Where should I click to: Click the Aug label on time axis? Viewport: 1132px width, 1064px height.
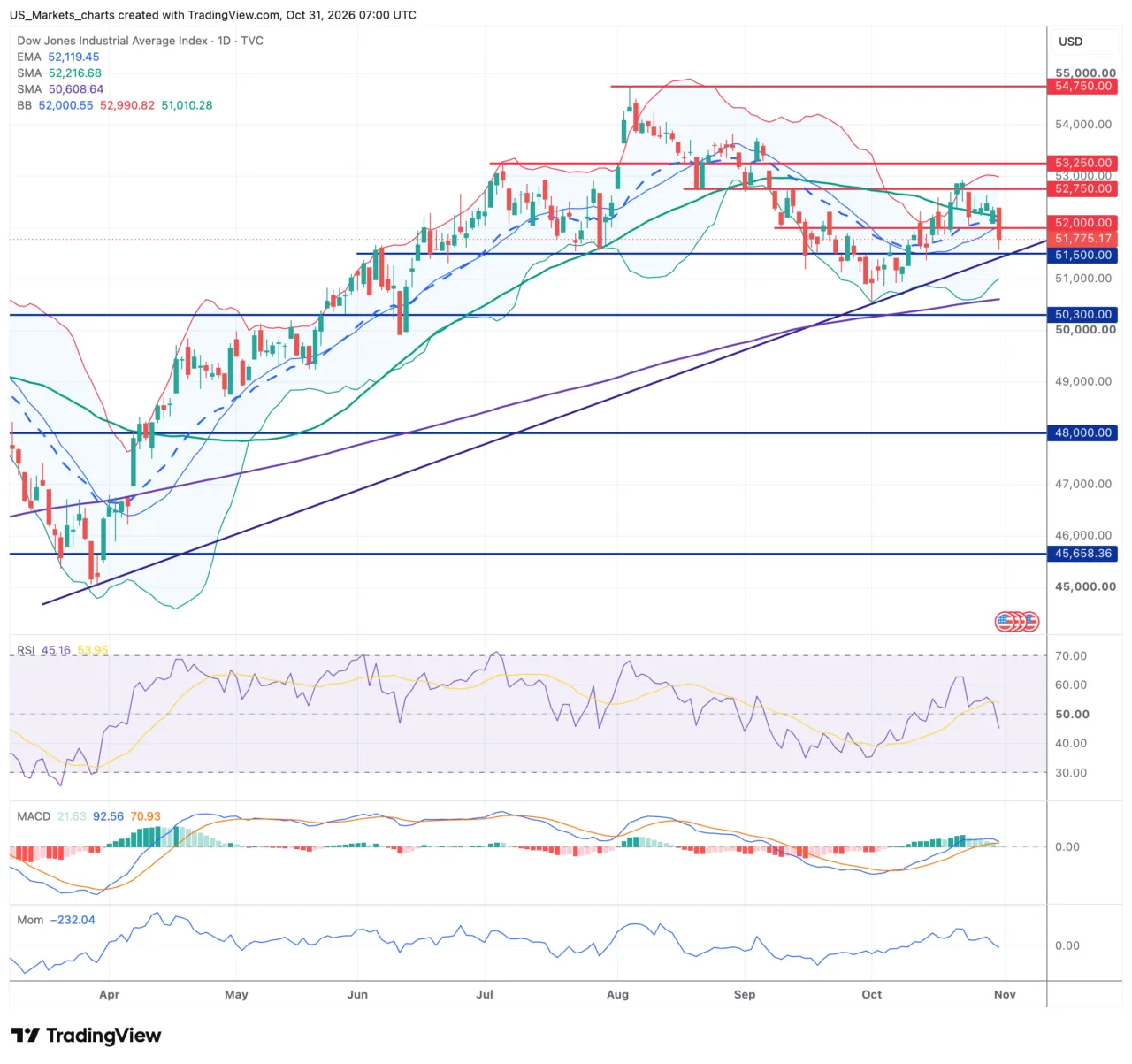617,994
